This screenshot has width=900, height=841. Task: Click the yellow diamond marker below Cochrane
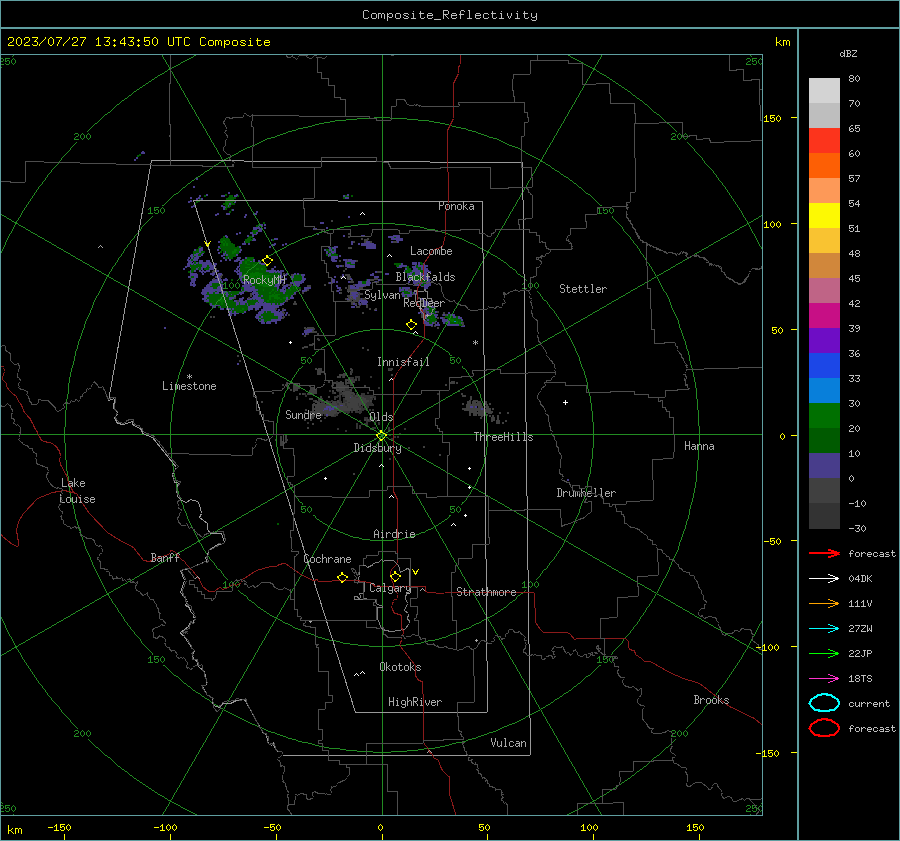(343, 577)
